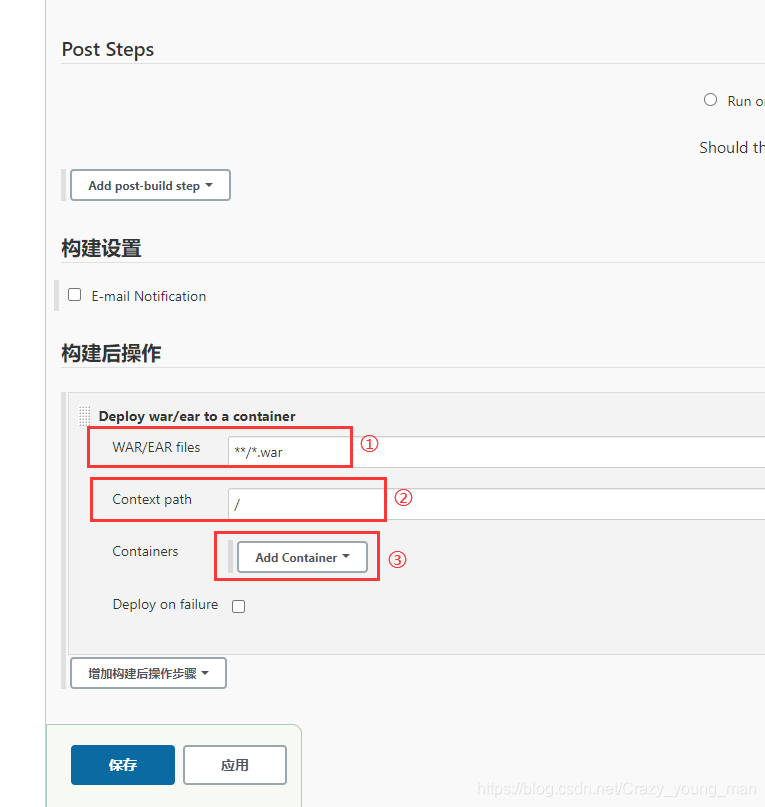Click the 应用 apply button
Screen dimensions: 765x807
tap(235, 765)
